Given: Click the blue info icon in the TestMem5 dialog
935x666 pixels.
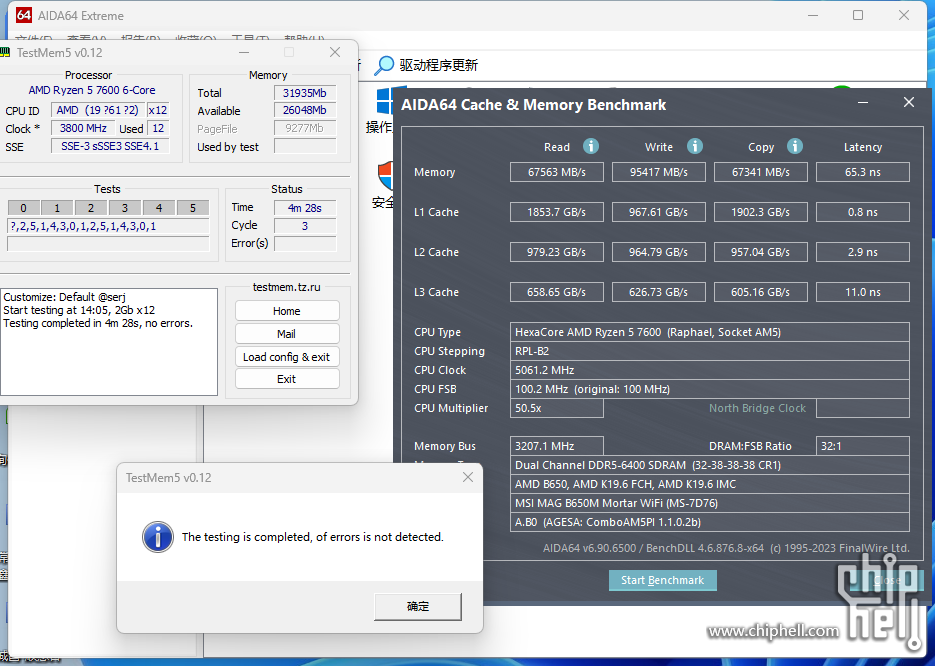Looking at the screenshot, I should point(158,537).
